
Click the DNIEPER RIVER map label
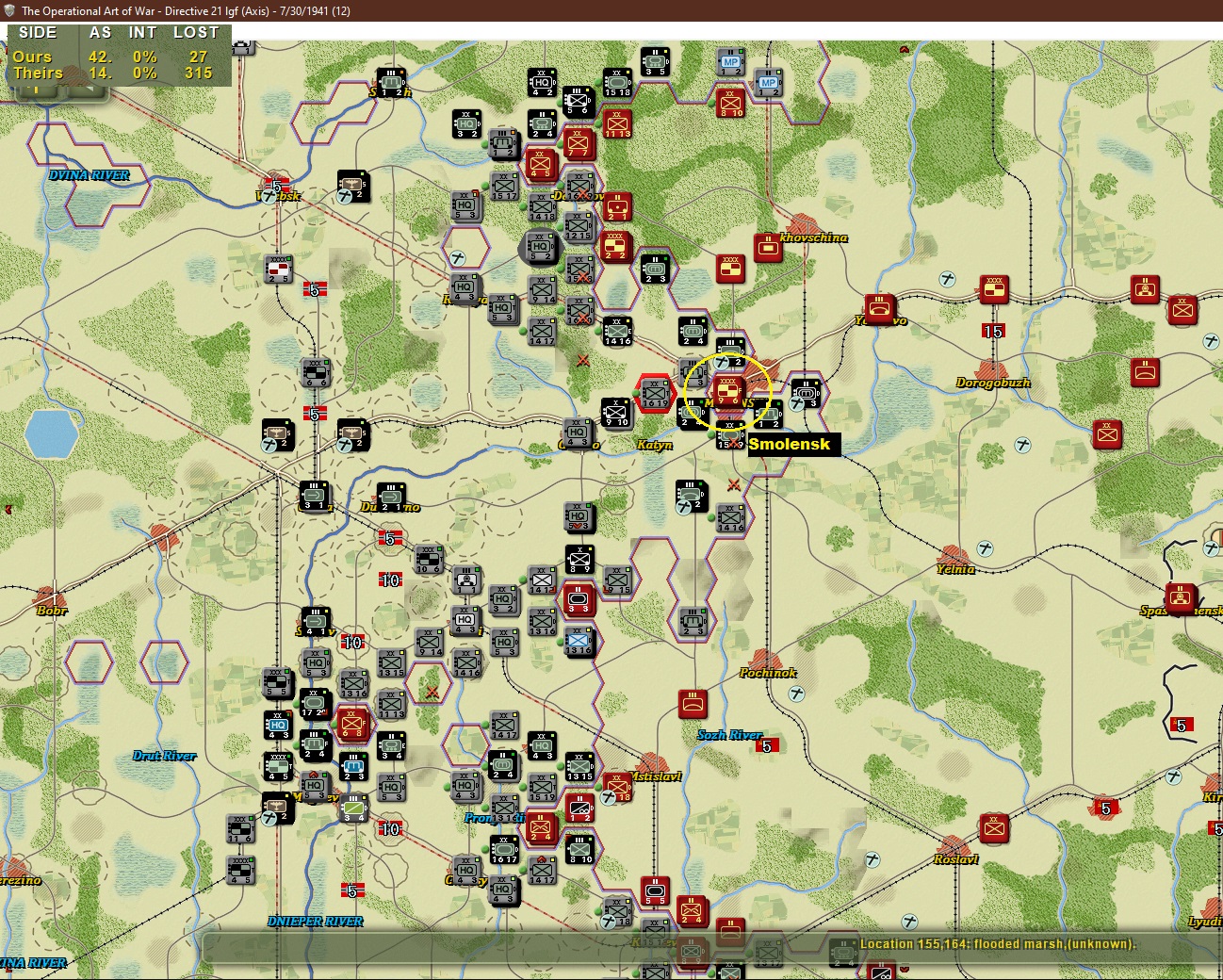pos(315,921)
